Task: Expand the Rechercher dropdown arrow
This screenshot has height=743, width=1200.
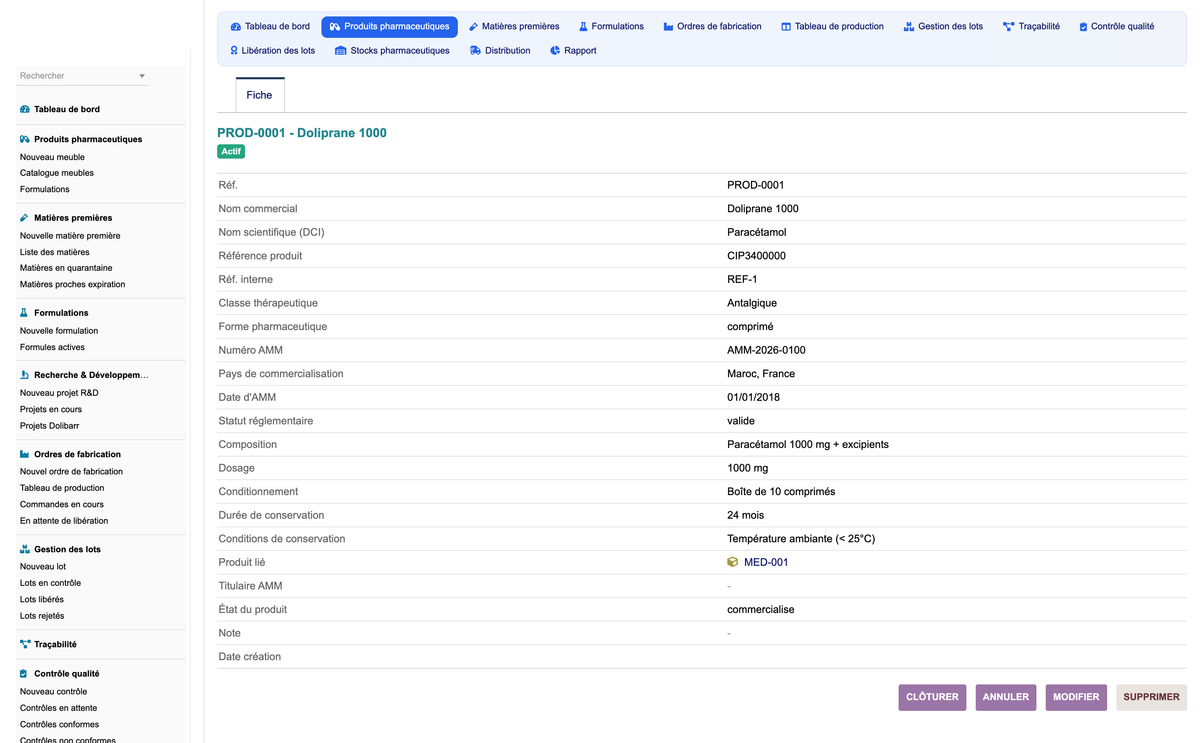Action: pyautogui.click(x=142, y=76)
